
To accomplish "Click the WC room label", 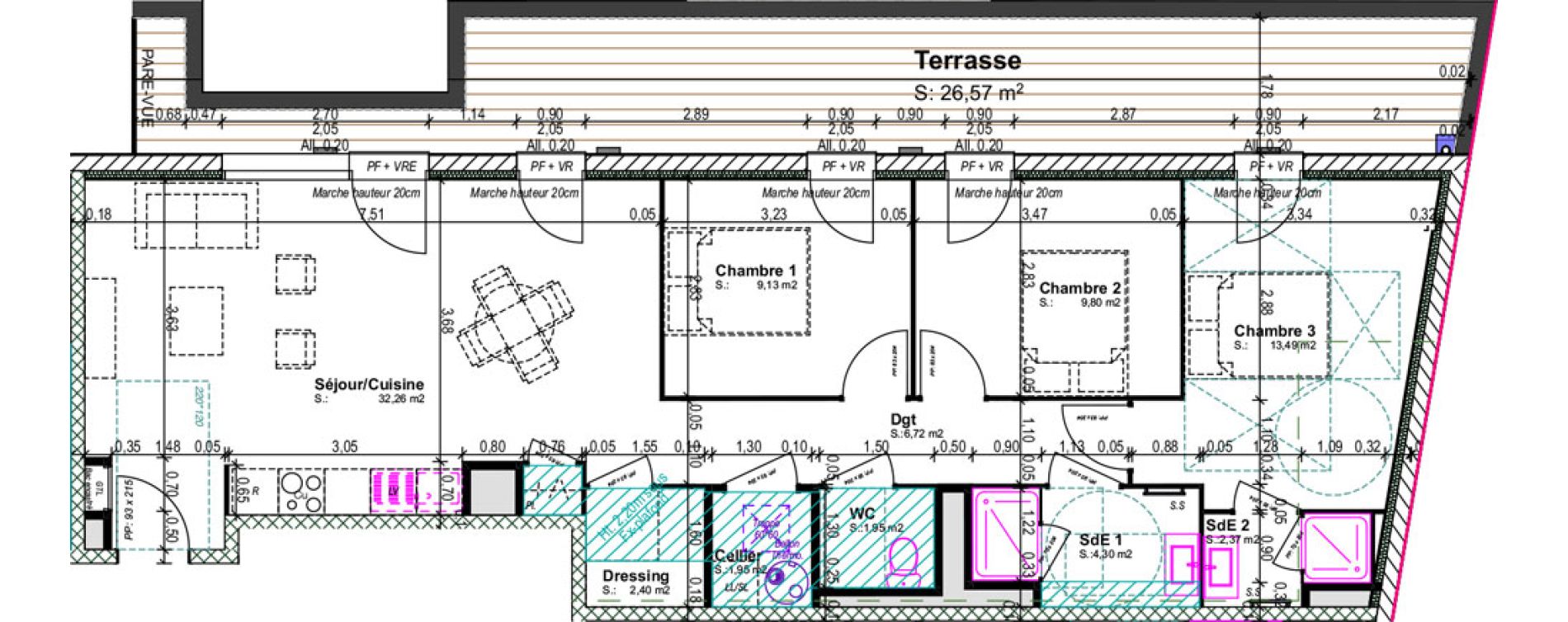I will [862, 513].
